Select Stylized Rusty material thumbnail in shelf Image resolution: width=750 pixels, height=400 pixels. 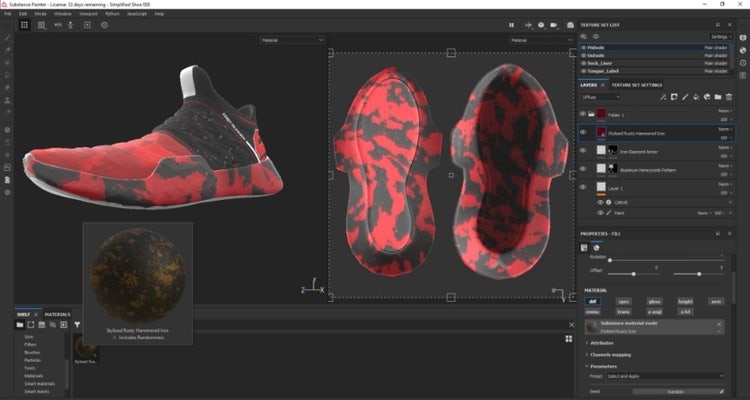pos(87,350)
